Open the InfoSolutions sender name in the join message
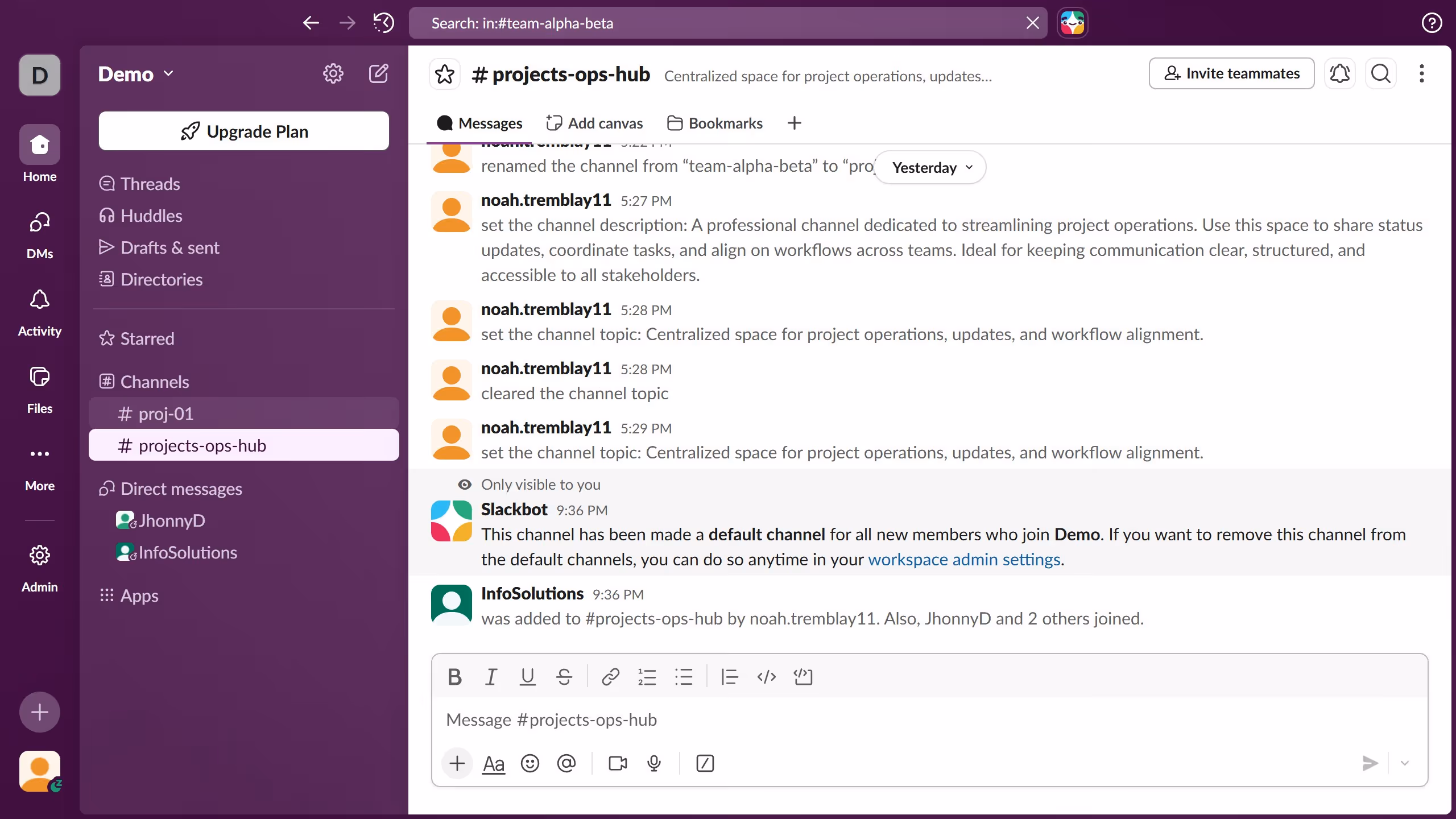1456x819 pixels. pyautogui.click(x=532, y=593)
